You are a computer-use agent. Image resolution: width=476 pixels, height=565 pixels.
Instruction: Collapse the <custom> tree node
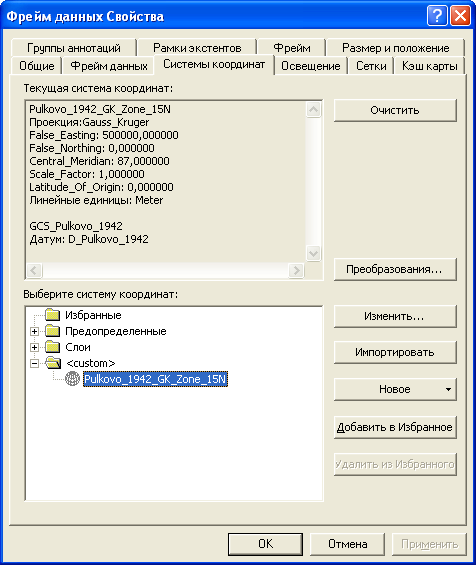34,363
